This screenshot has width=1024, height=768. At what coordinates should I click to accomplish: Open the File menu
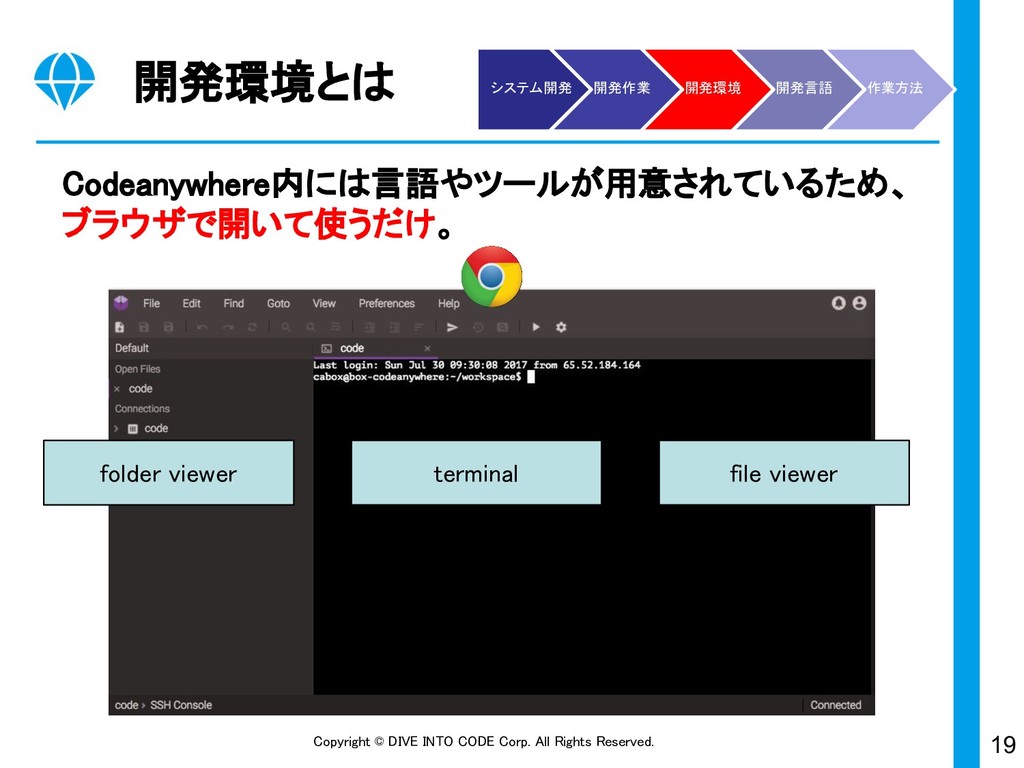152,304
